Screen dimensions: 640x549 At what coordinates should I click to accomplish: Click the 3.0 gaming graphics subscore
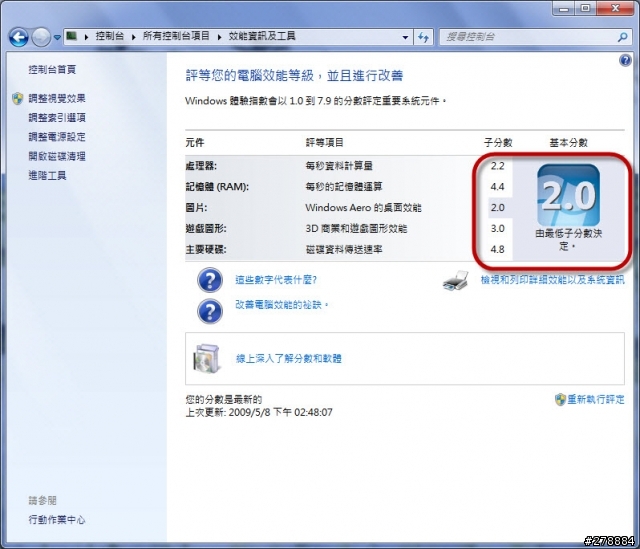(x=498, y=228)
